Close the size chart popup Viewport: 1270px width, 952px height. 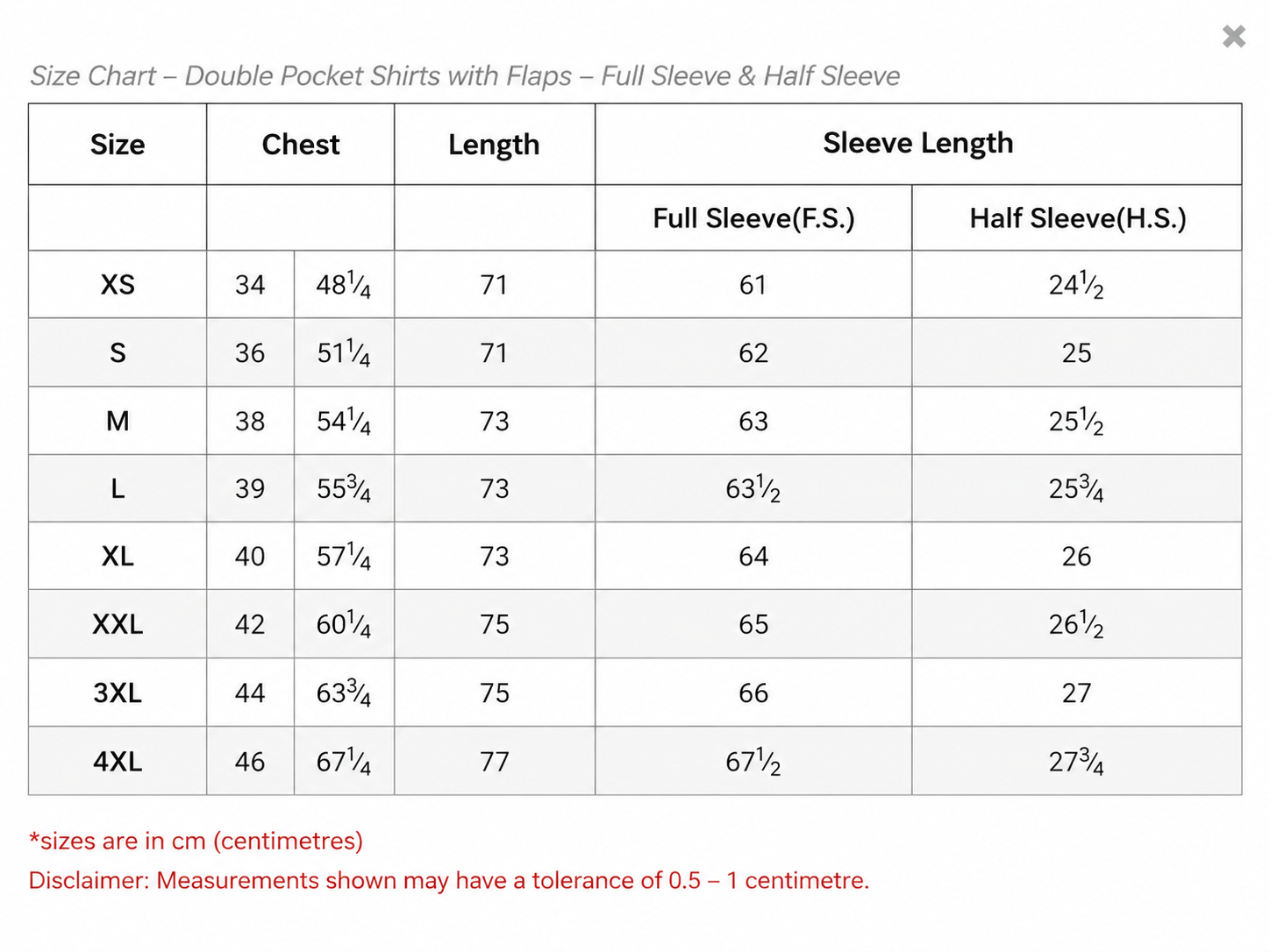point(1233,36)
